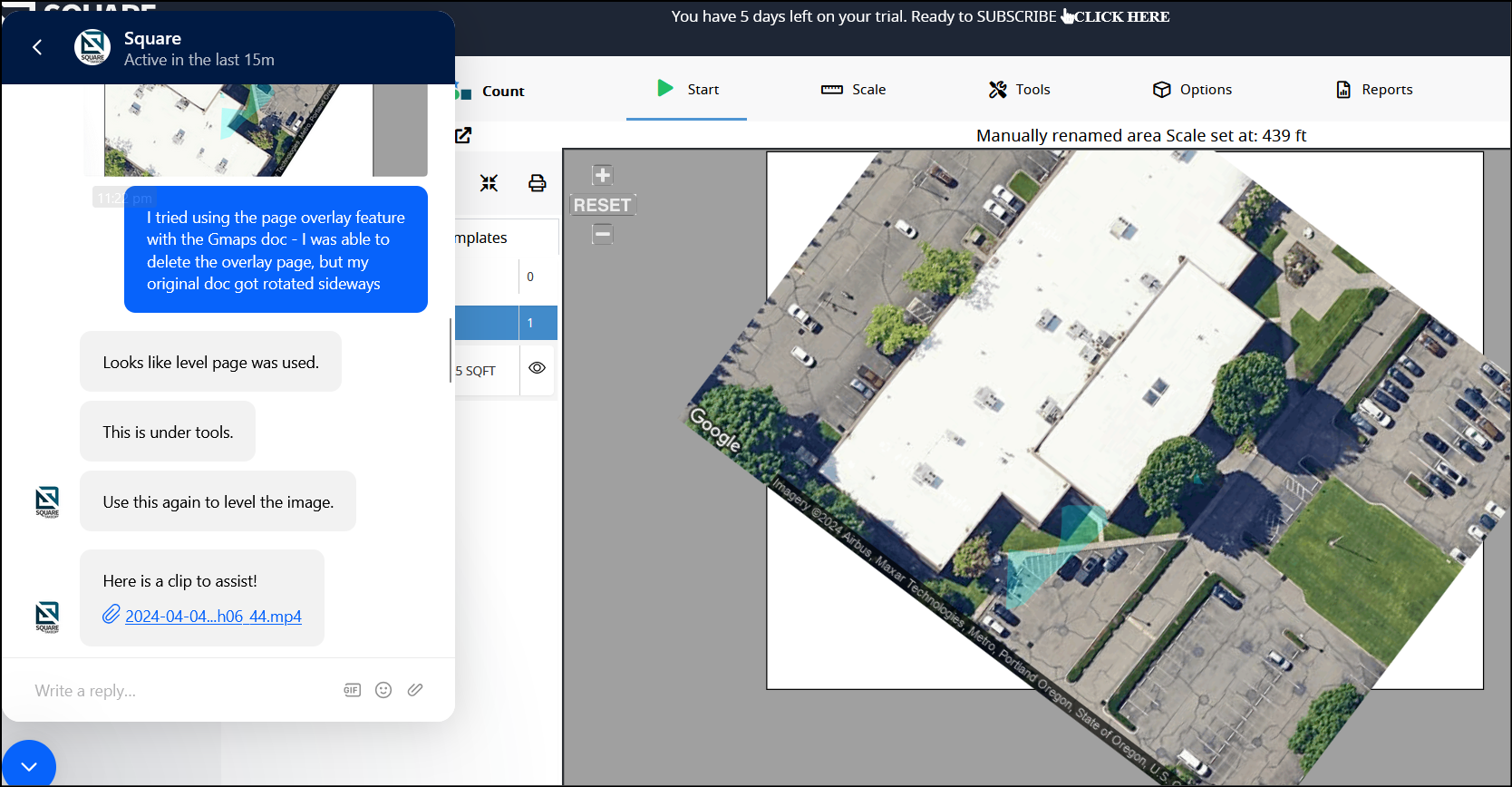Select the highlighted blue row numbered 1
Screen dimensions: 1512x787
pyautogui.click(x=506, y=323)
